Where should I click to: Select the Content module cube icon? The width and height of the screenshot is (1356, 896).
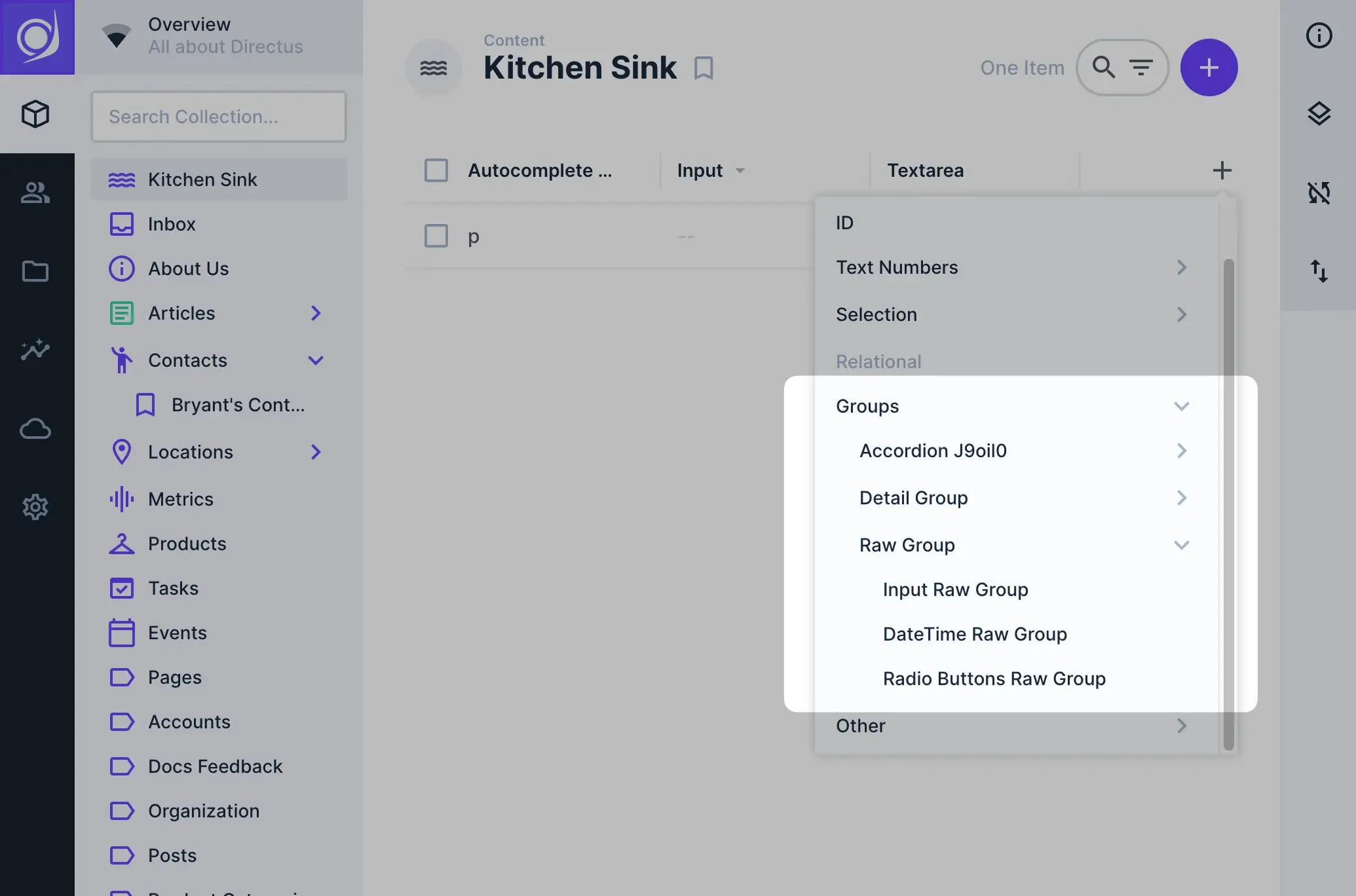[36, 114]
